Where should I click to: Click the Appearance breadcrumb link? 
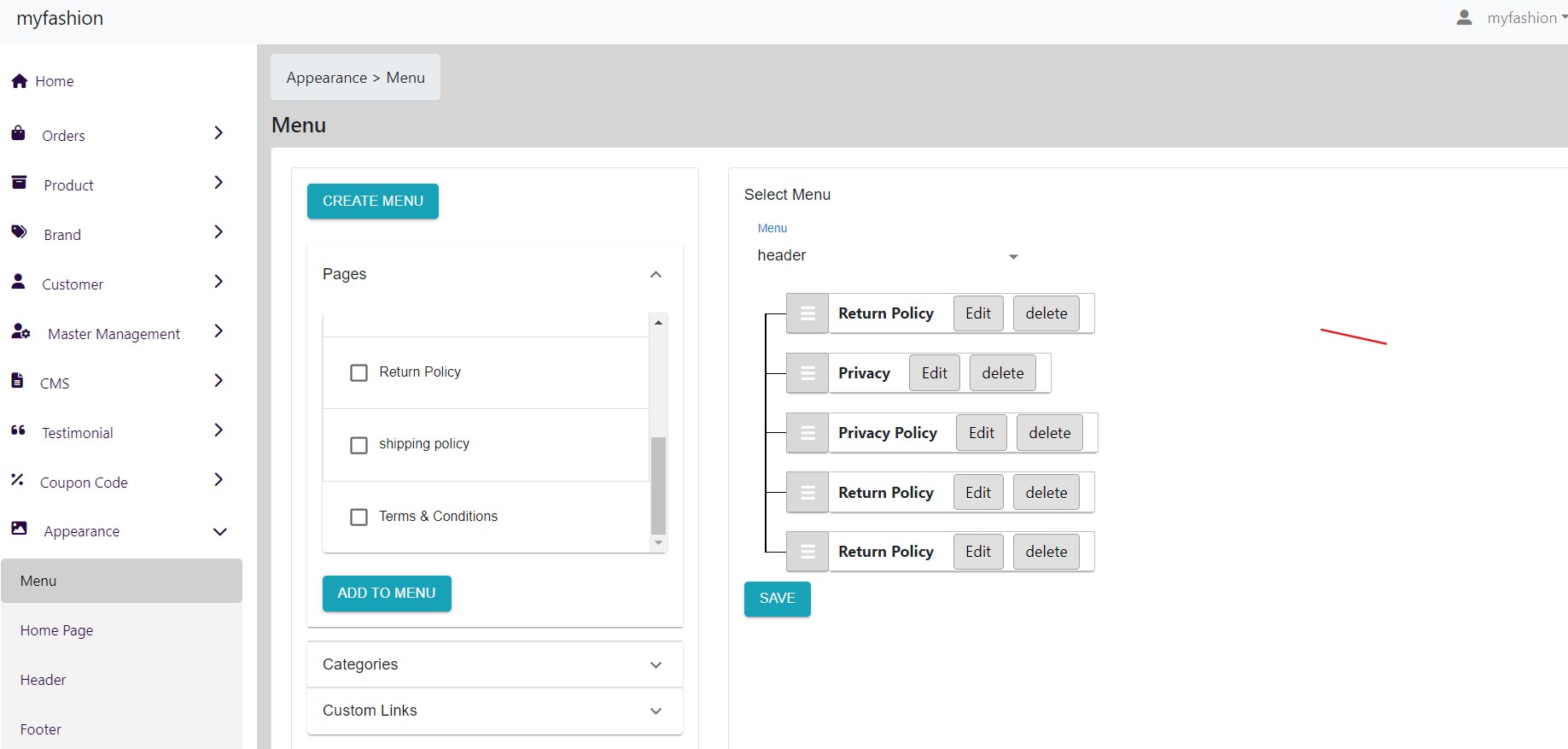326,78
